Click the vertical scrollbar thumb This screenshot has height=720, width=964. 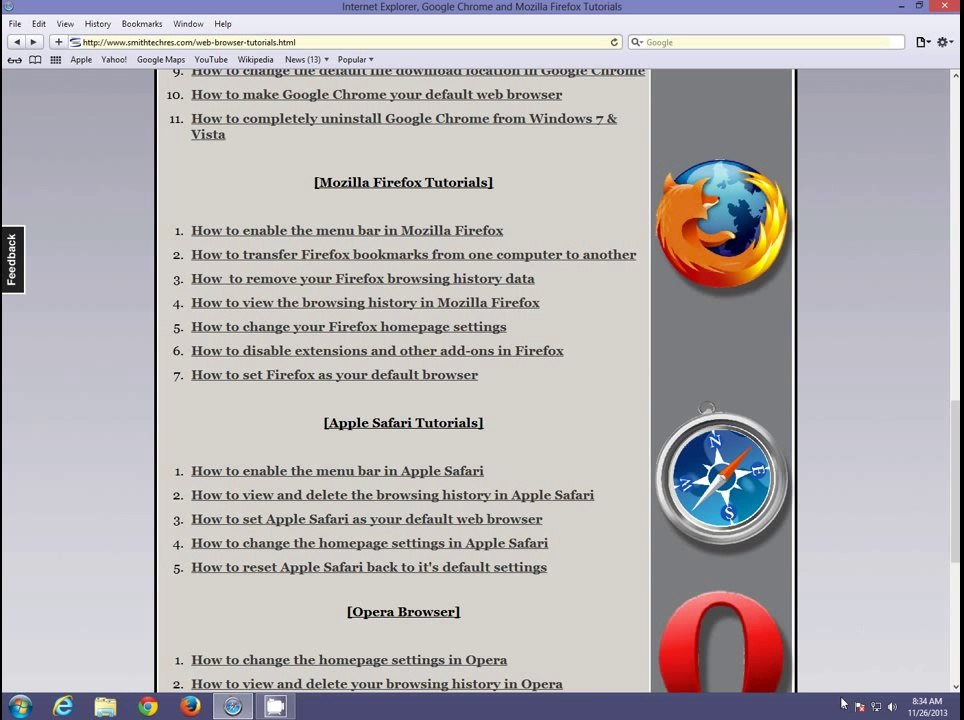(955, 480)
